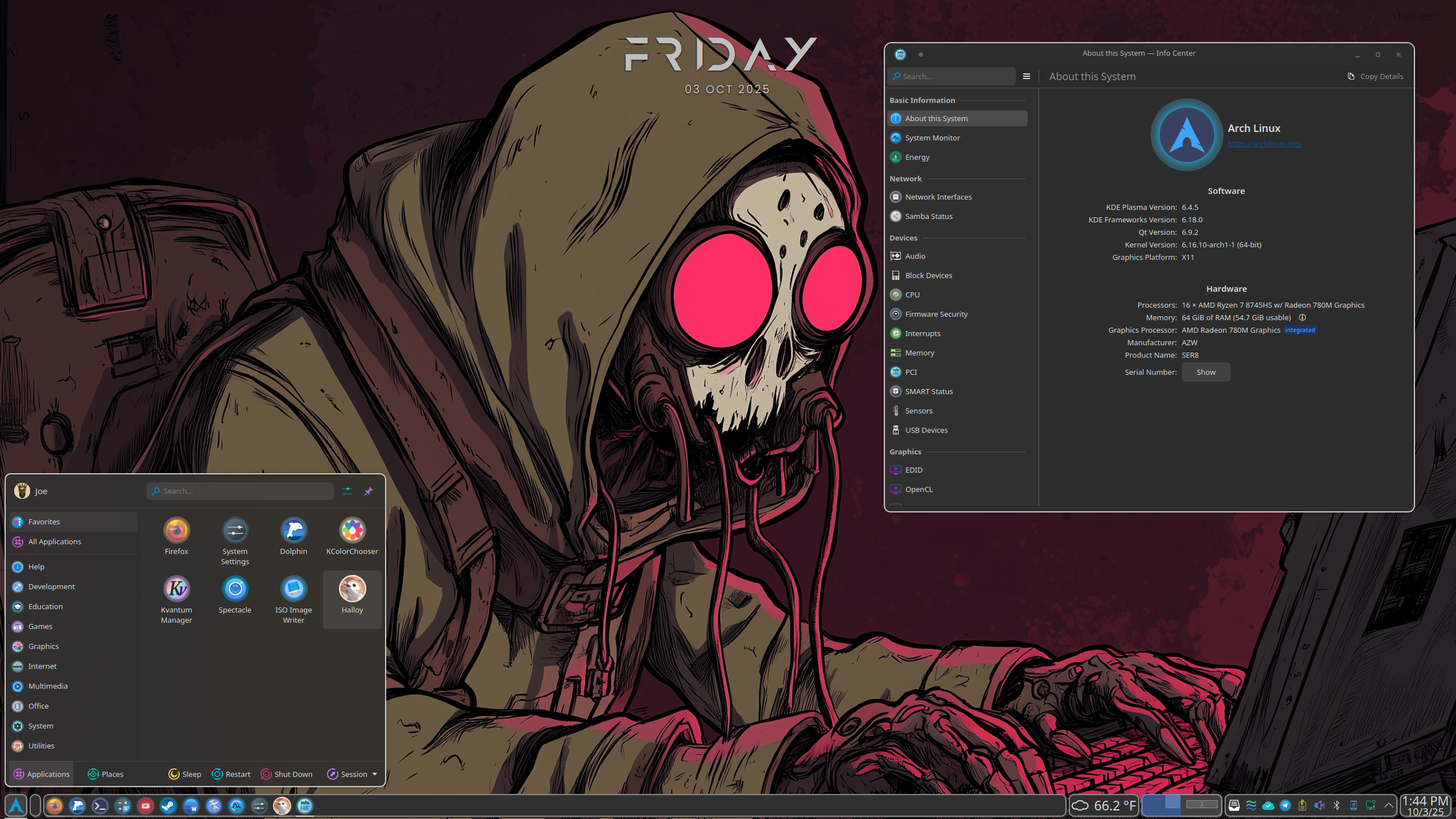Screen dimensions: 1456x819
Task: Switch to the second virtual desktop in the pager
Action: 1201,805
